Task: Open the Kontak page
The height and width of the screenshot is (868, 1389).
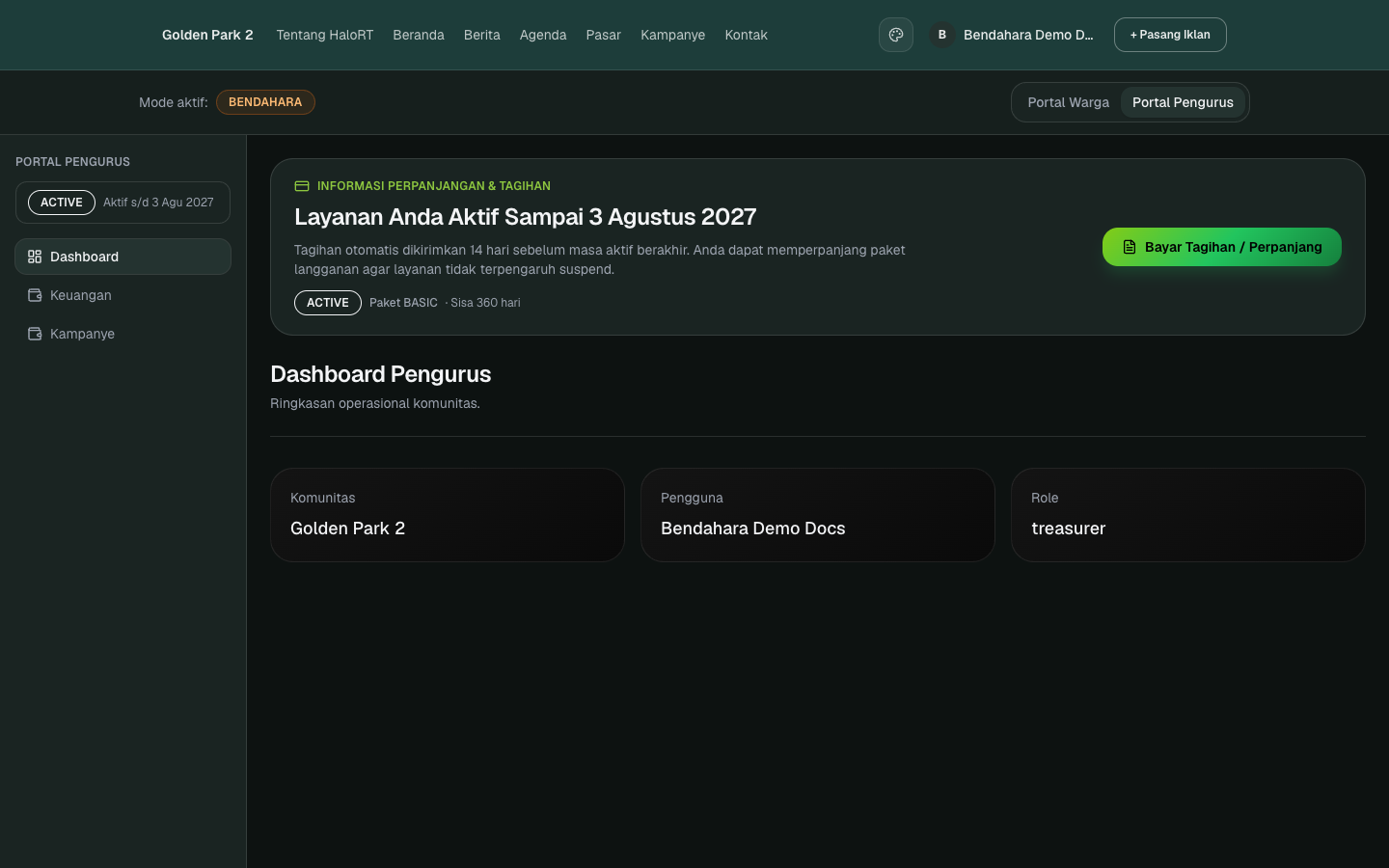Action: coord(747,35)
